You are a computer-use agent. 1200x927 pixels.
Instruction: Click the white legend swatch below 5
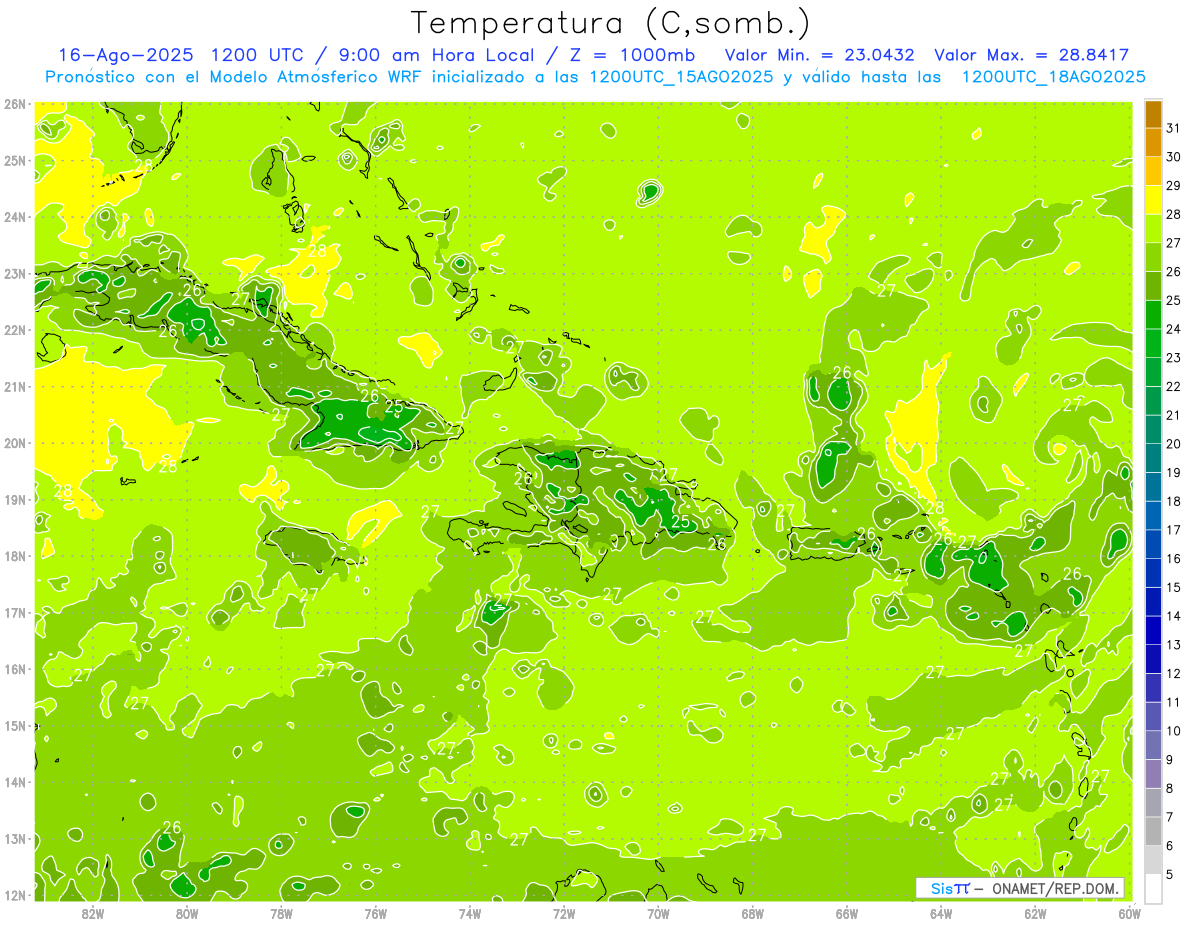click(1153, 887)
